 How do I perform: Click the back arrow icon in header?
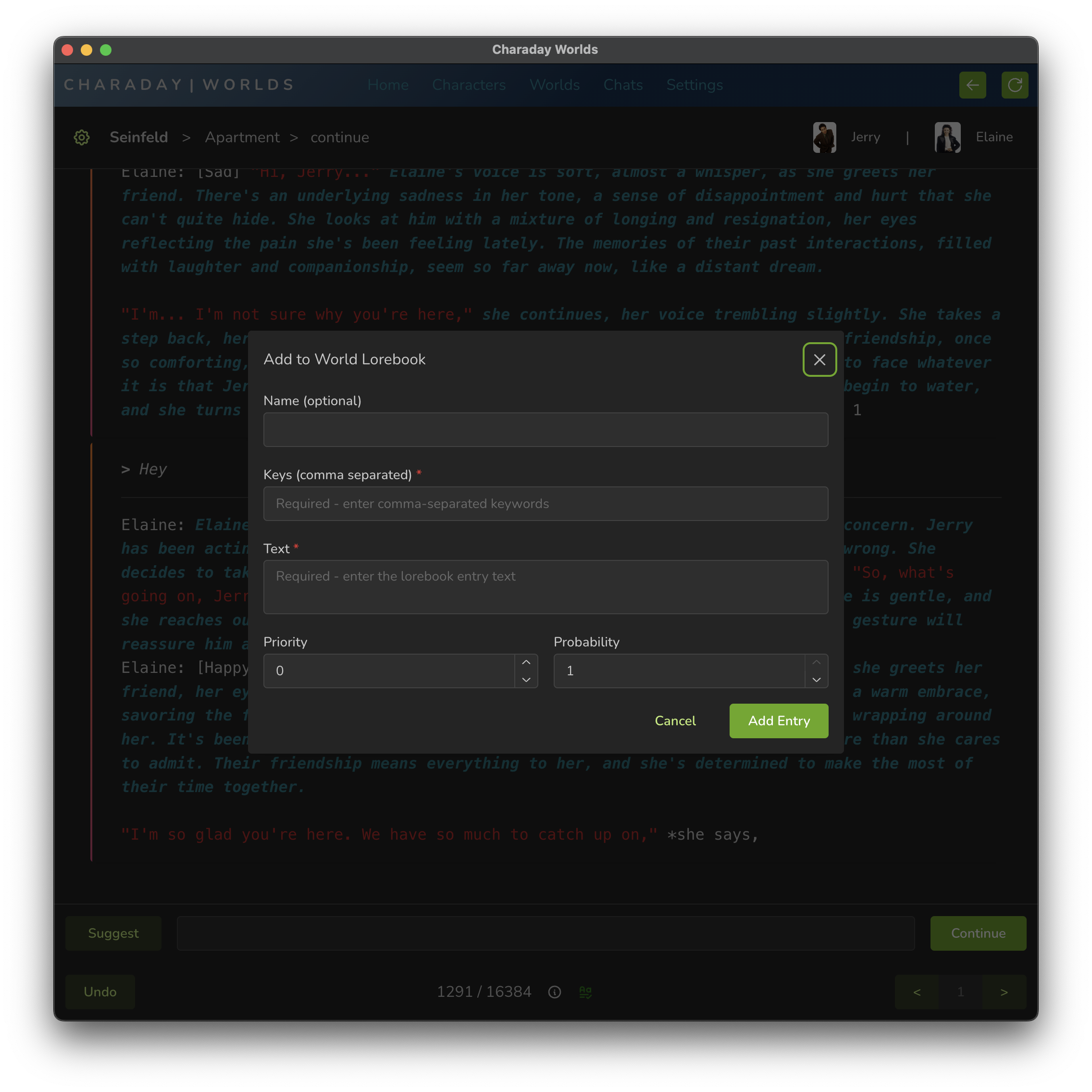tap(972, 85)
